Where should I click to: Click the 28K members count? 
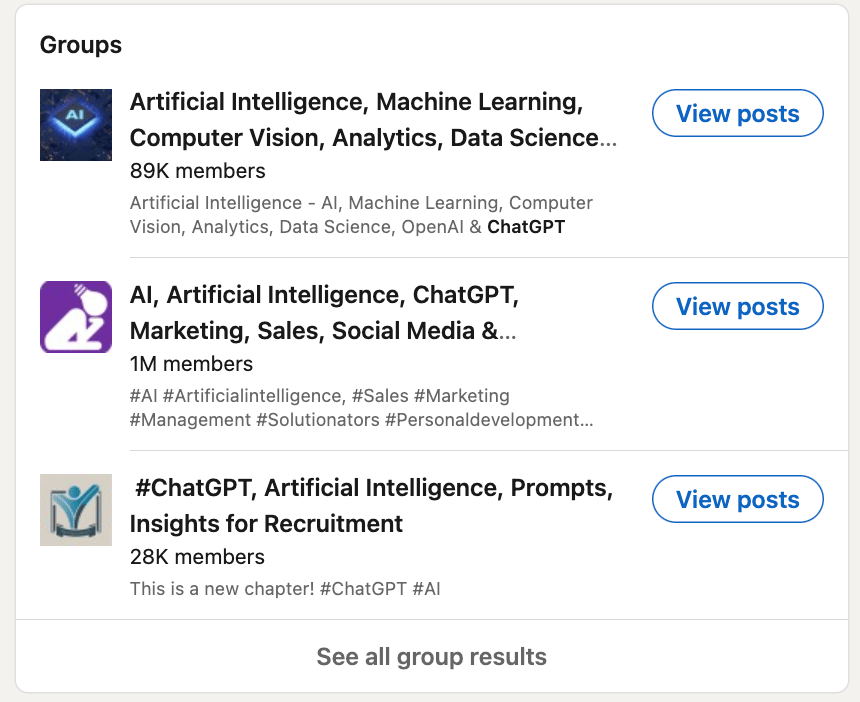[197, 557]
